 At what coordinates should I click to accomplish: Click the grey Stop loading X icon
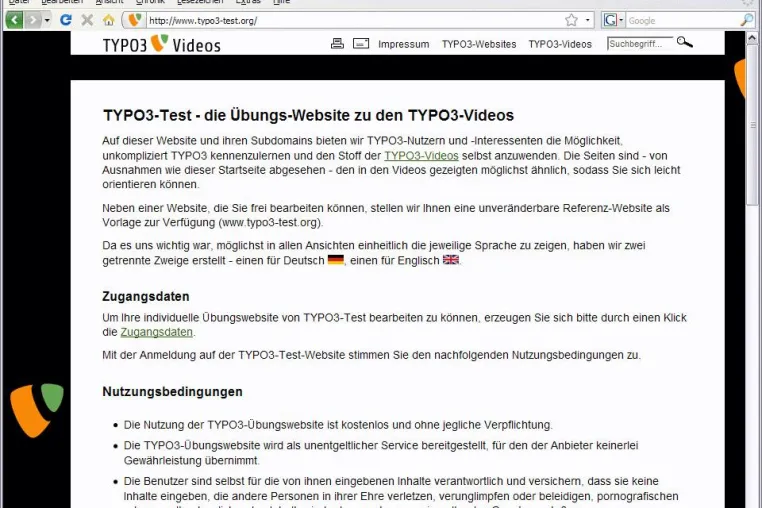pyautogui.click(x=87, y=20)
